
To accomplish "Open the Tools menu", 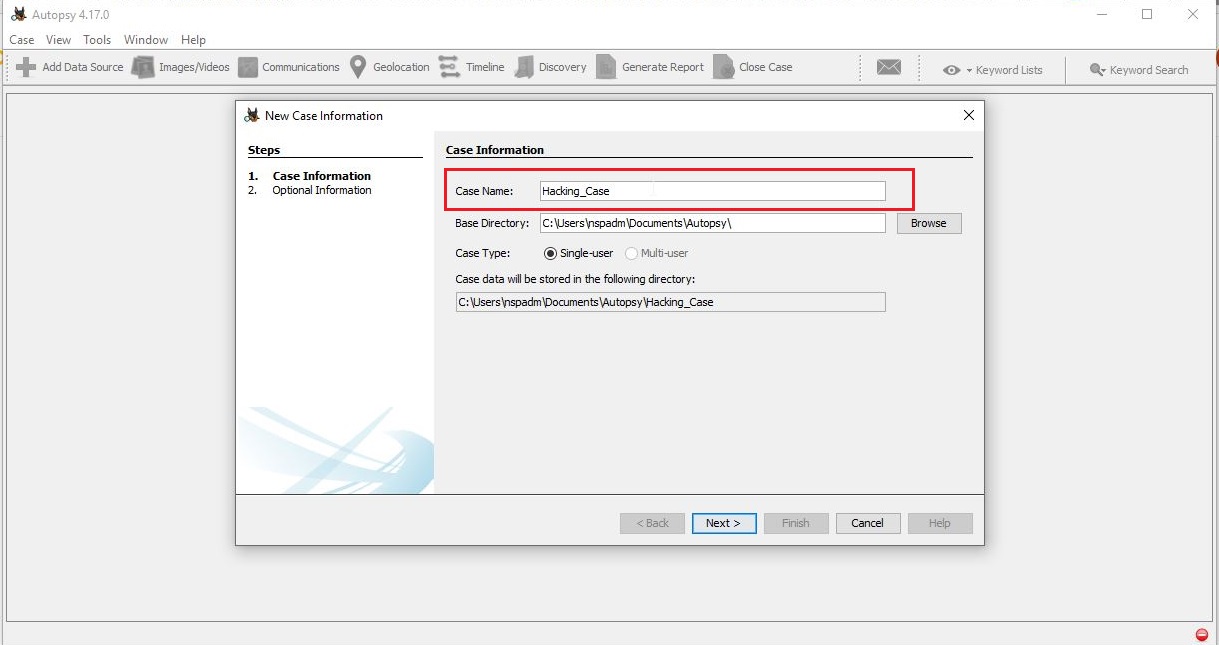I will point(97,40).
